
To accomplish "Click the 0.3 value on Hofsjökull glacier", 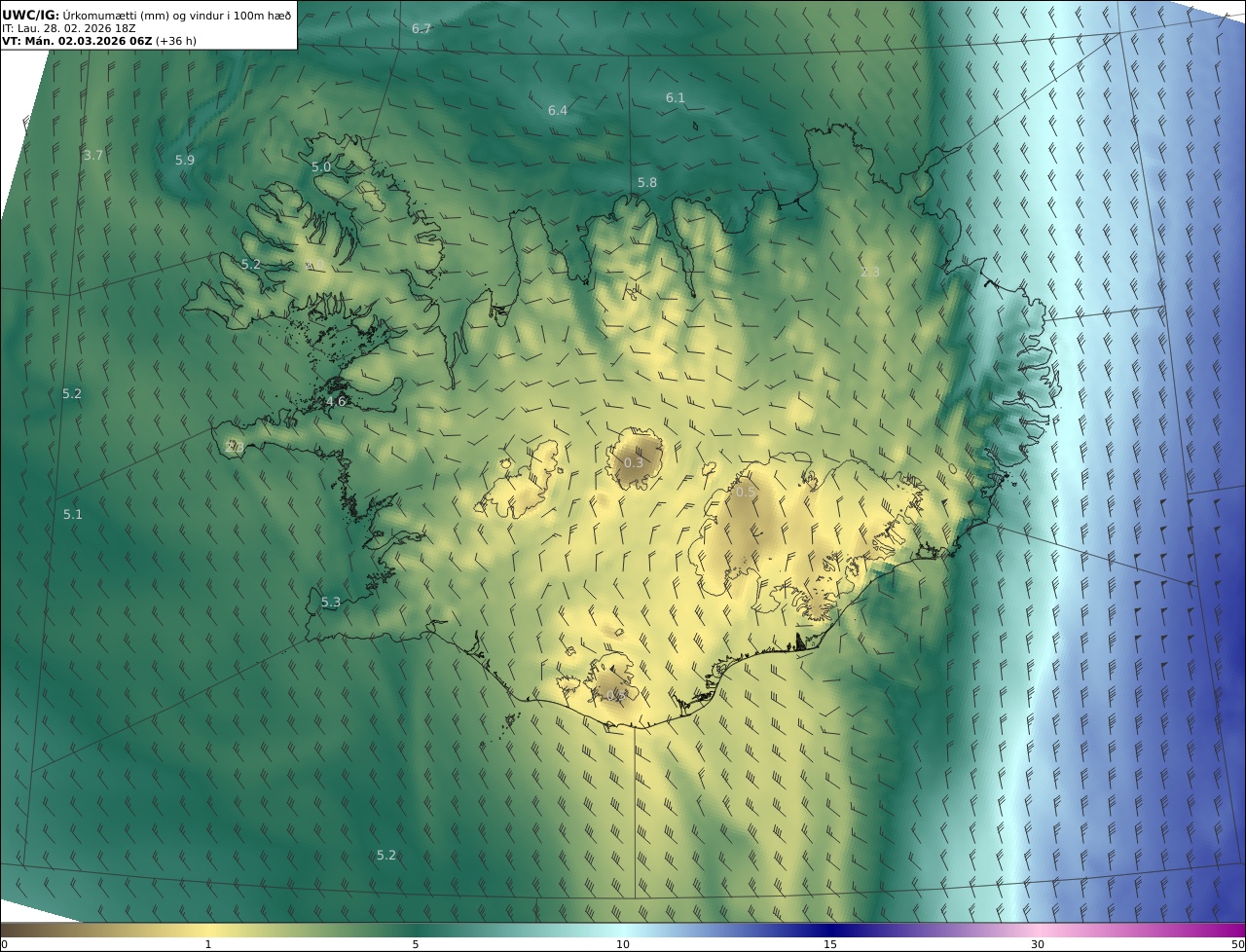I will tap(634, 463).
